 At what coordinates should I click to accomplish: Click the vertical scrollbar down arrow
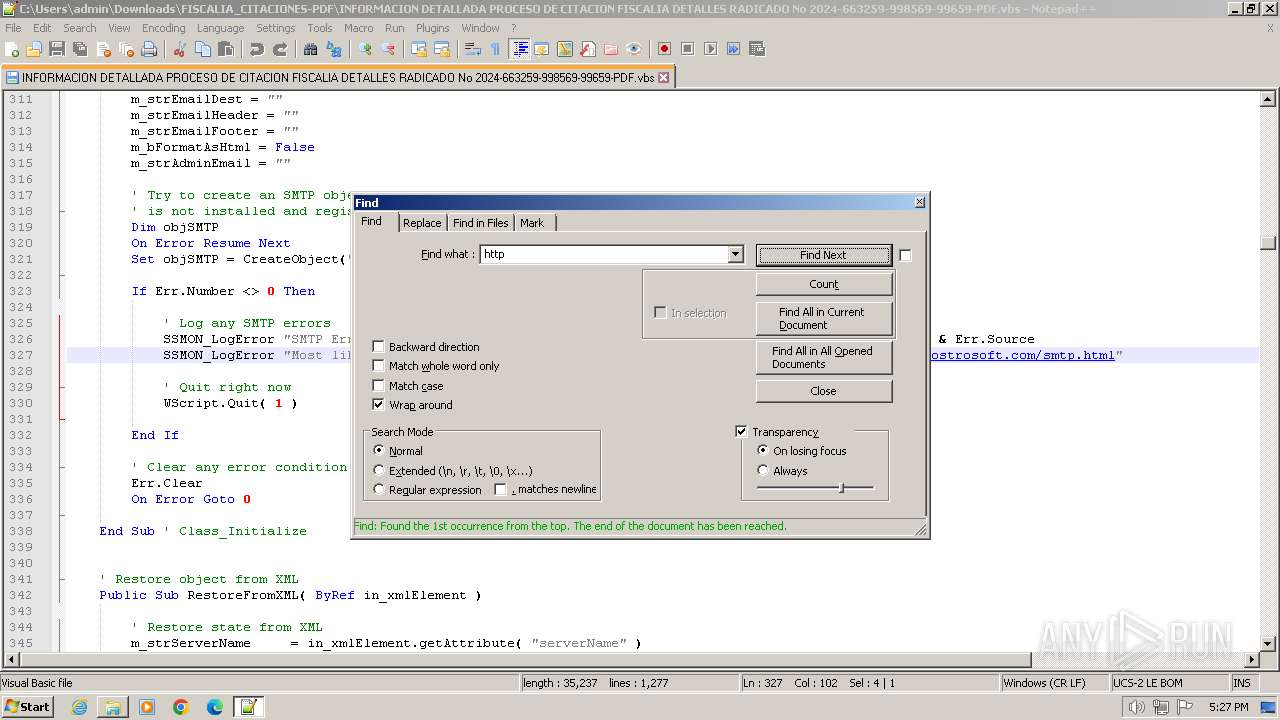[x=1268, y=644]
